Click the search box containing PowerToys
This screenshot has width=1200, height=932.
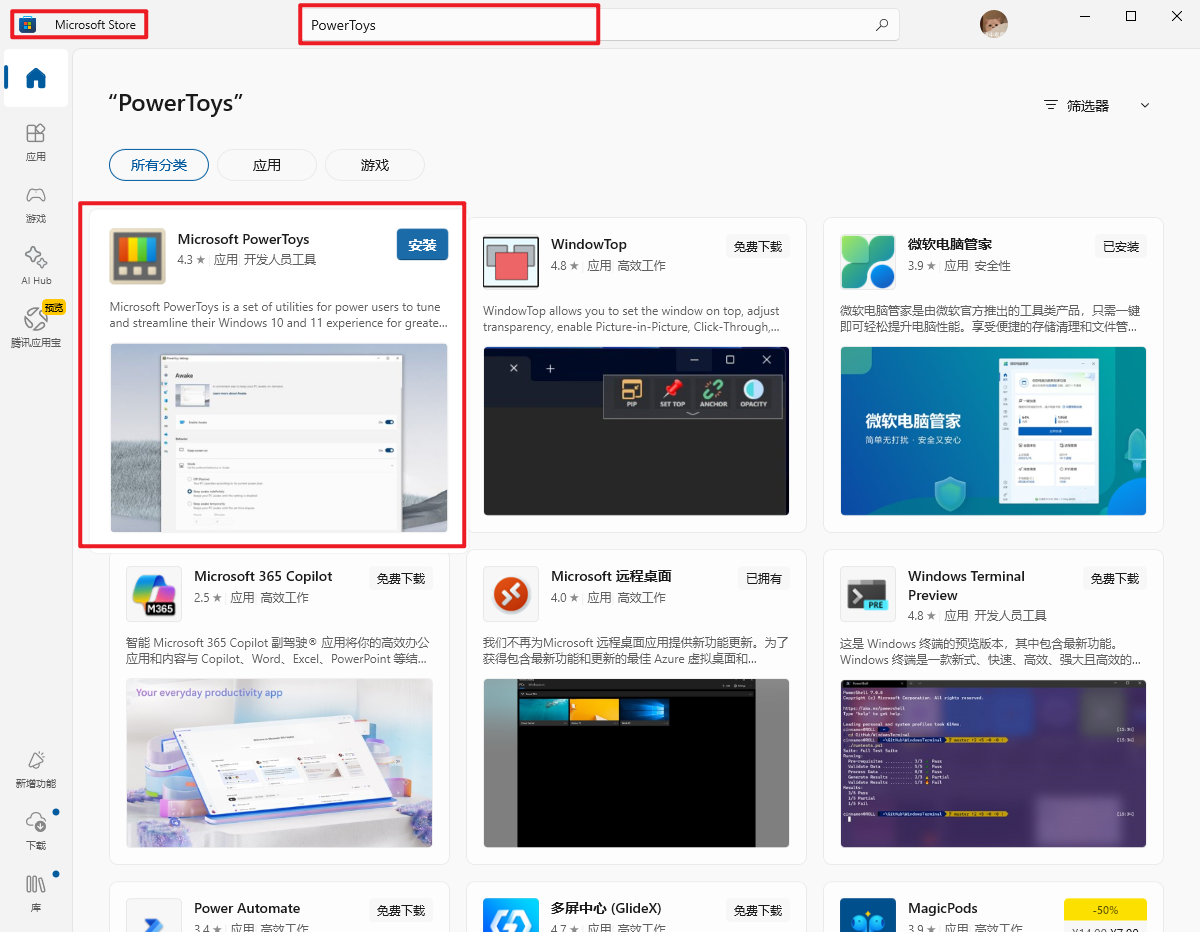coord(600,25)
